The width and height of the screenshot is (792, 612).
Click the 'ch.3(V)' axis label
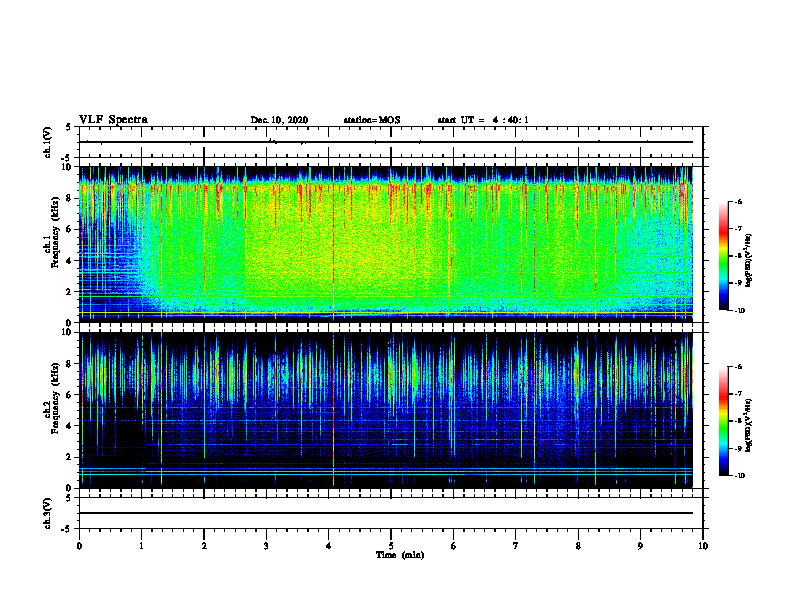pyautogui.click(x=47, y=513)
